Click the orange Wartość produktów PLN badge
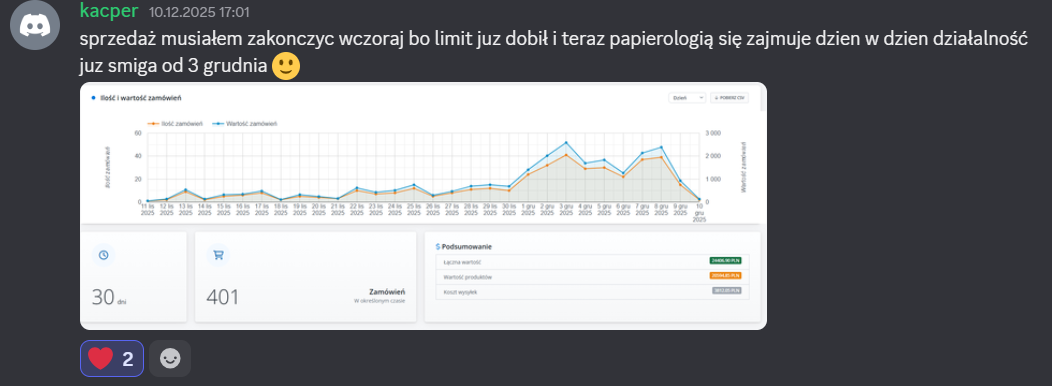 (725, 276)
